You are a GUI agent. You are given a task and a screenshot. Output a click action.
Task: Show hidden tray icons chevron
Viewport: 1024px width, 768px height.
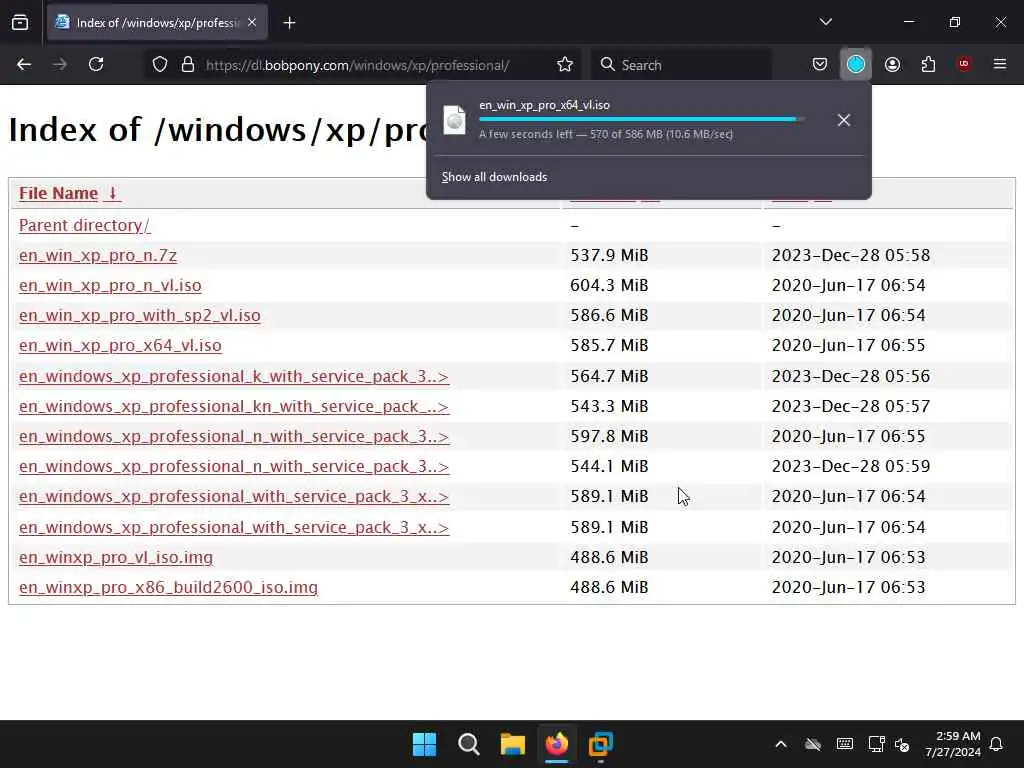tap(780, 744)
